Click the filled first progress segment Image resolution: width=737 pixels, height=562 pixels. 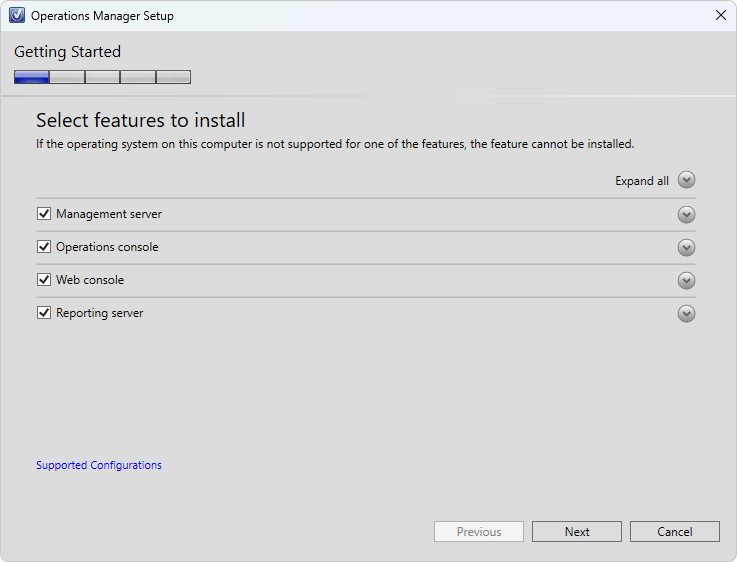[31, 77]
